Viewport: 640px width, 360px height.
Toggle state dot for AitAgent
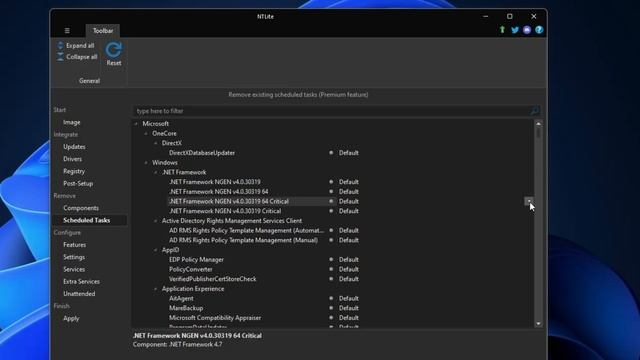pos(331,298)
